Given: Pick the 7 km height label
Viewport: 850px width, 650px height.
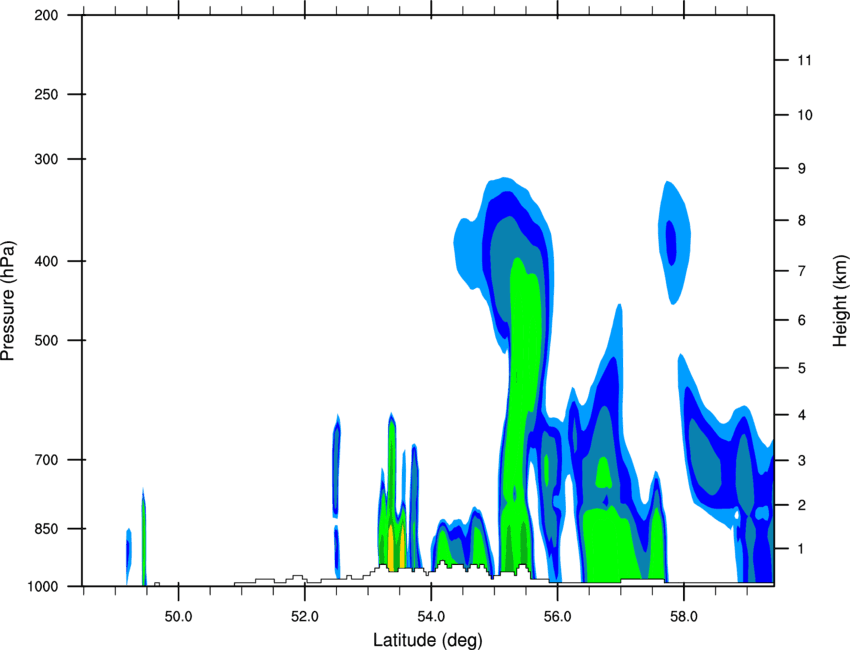Looking at the screenshot, I should coord(802,271).
